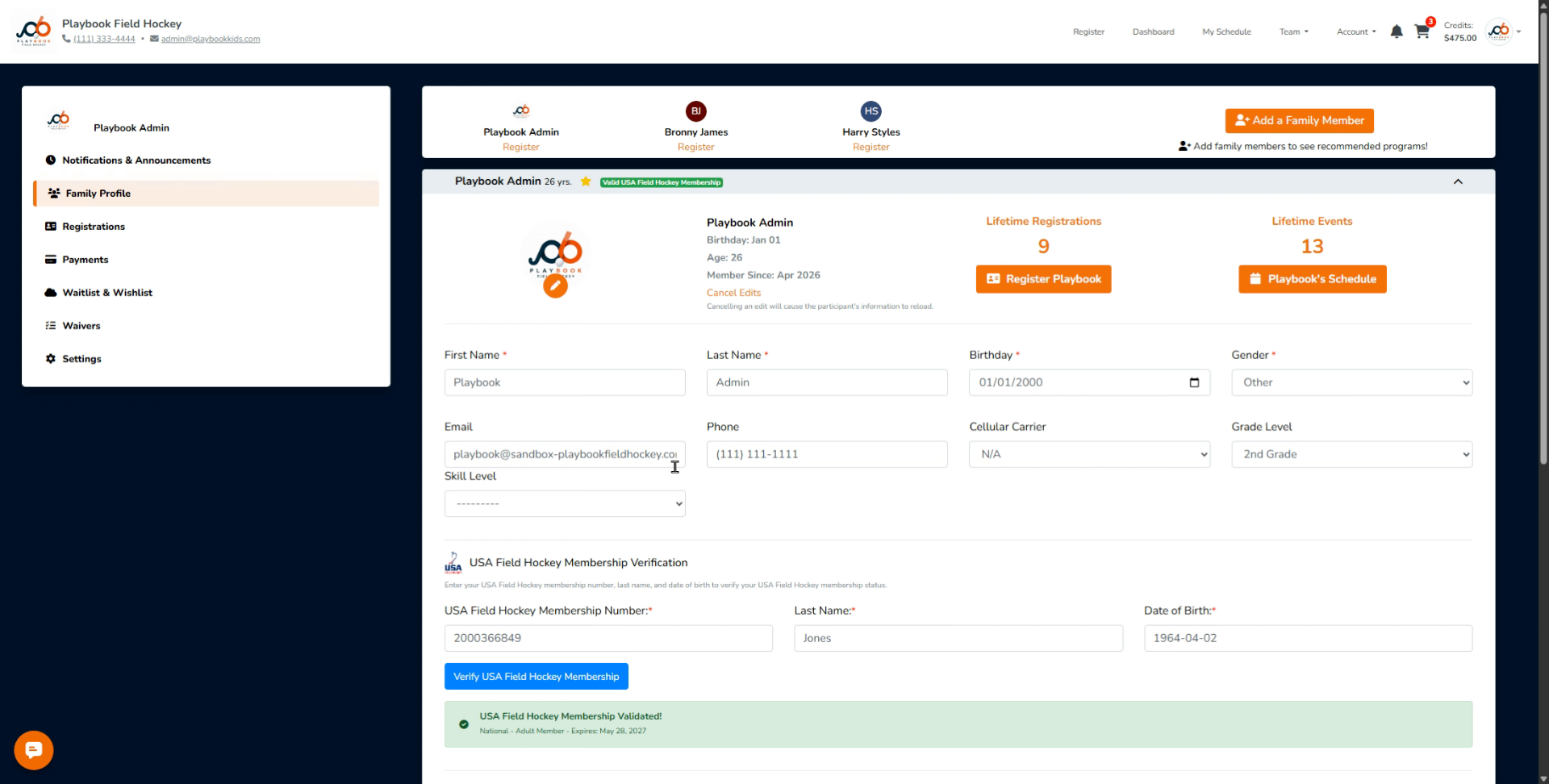Open Waivers in sidebar
This screenshot has width=1549, height=784.
(x=207, y=326)
